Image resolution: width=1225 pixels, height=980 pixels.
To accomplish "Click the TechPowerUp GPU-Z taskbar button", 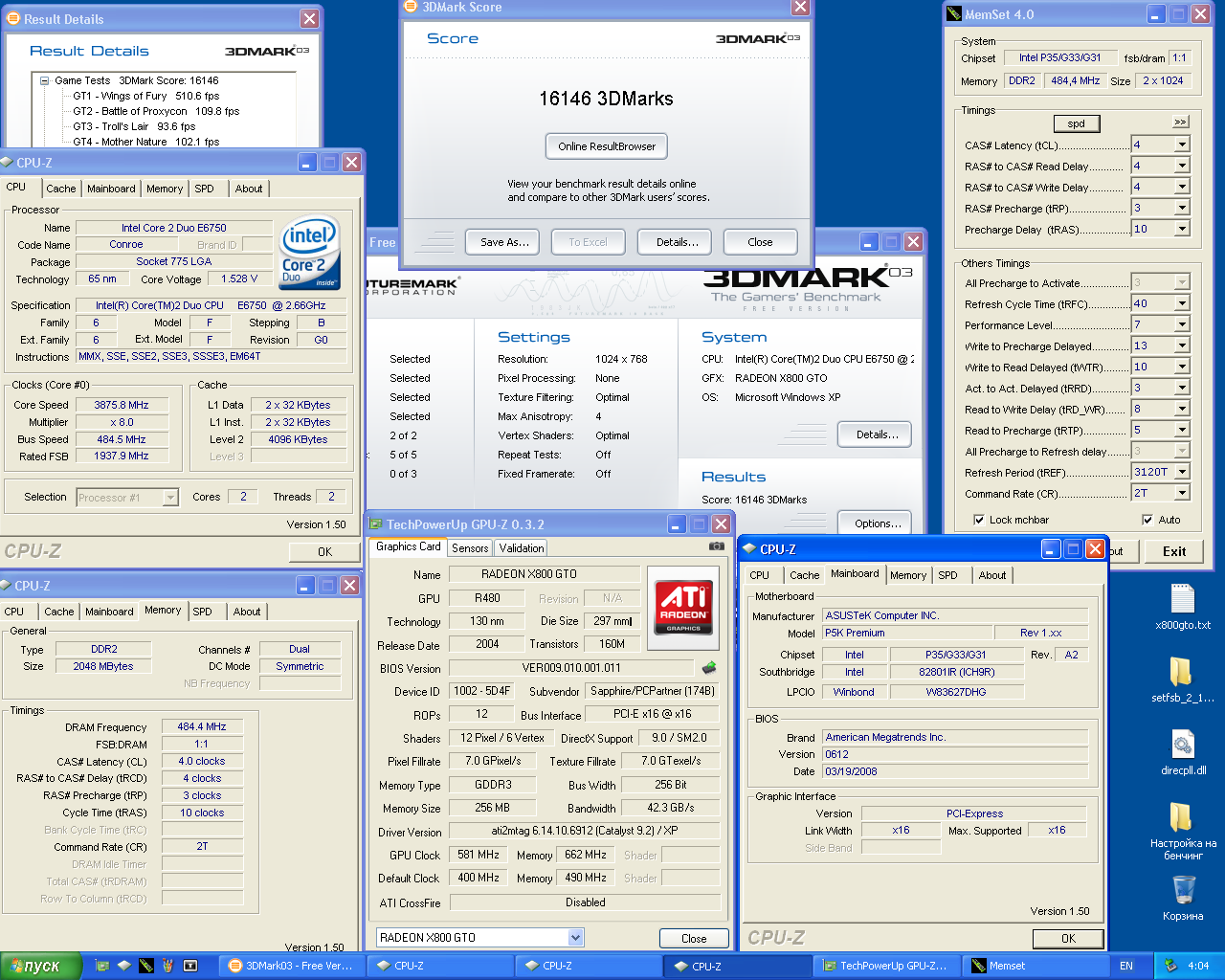I will coord(885,966).
